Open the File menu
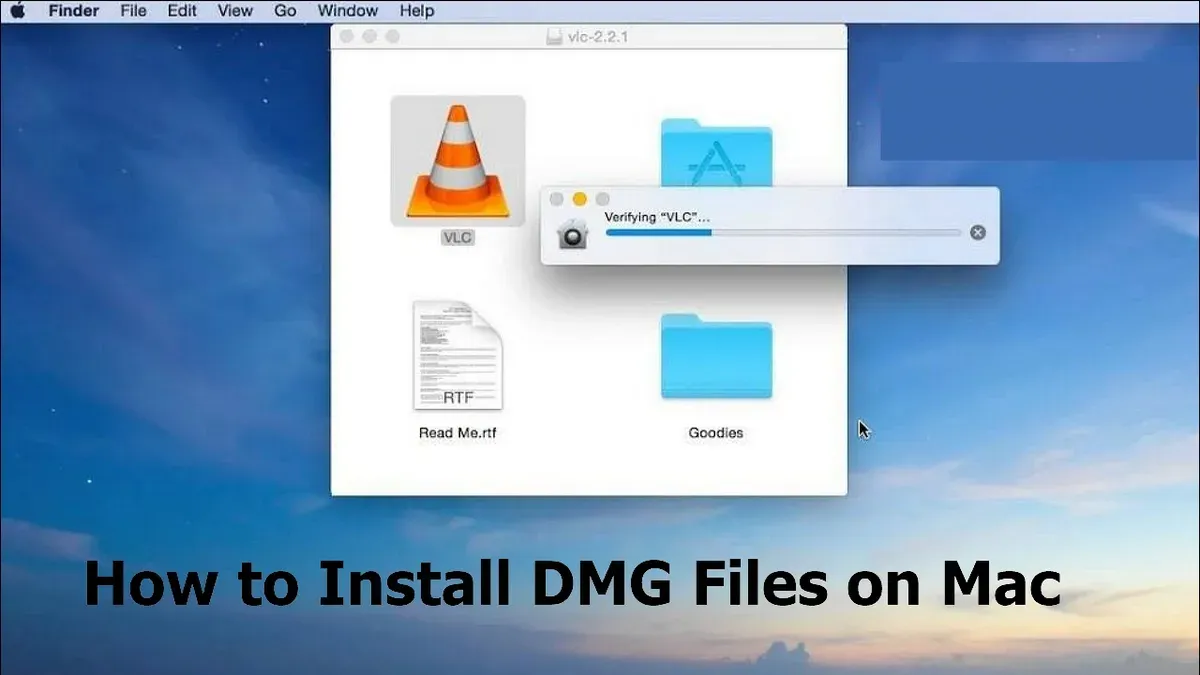The height and width of the screenshot is (675, 1200). [133, 11]
